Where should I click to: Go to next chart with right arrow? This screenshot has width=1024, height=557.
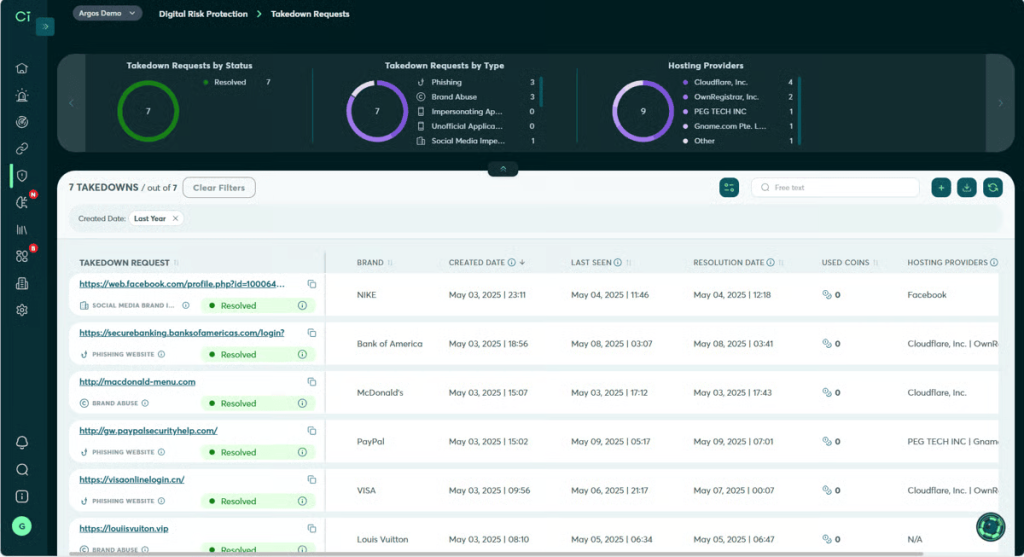1000,103
